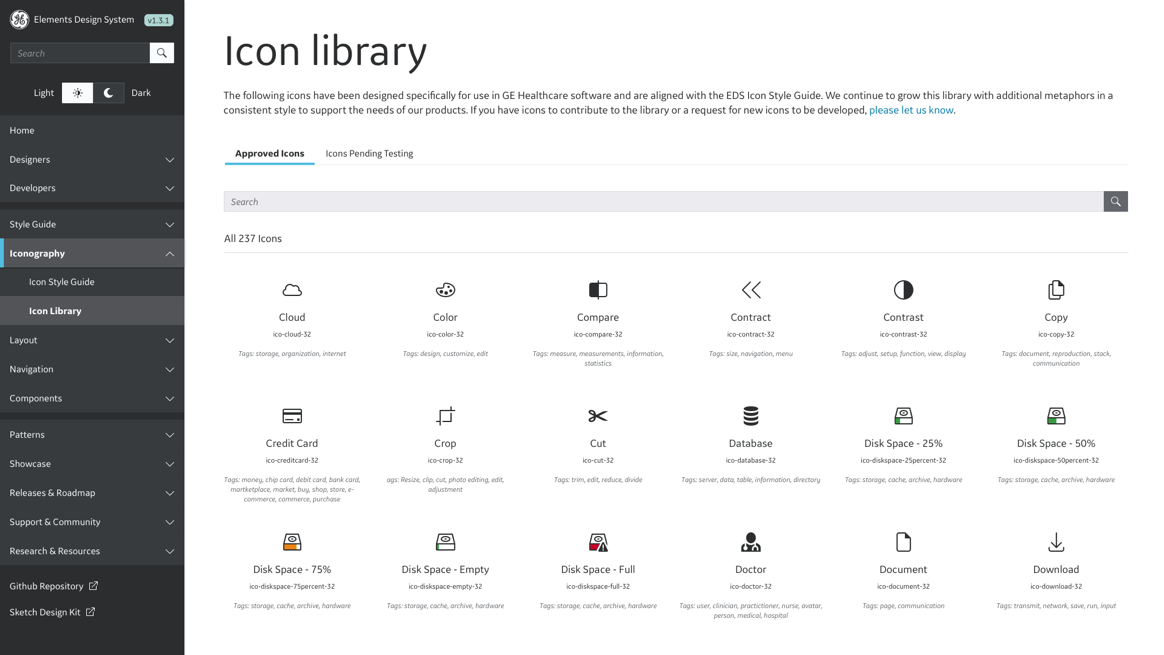Expand the Designers menu section
The image size is (1164, 655).
coord(92,160)
